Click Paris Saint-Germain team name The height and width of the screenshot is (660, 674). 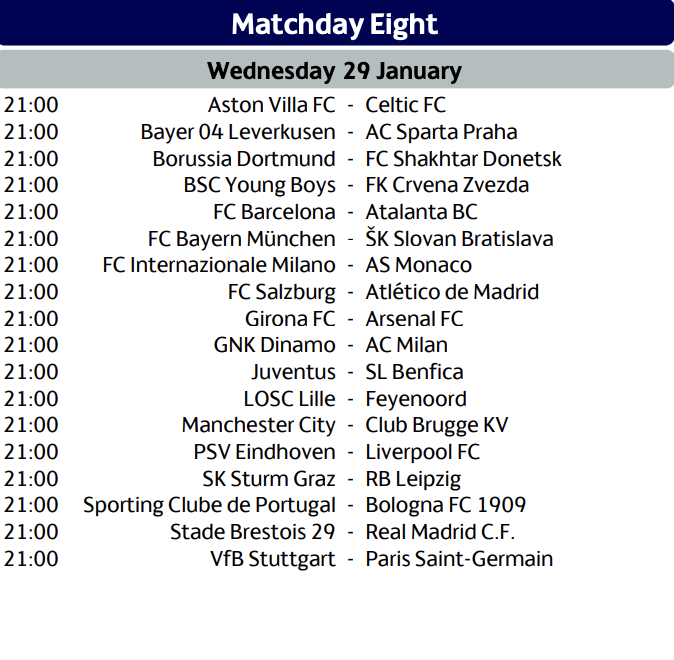tap(459, 559)
